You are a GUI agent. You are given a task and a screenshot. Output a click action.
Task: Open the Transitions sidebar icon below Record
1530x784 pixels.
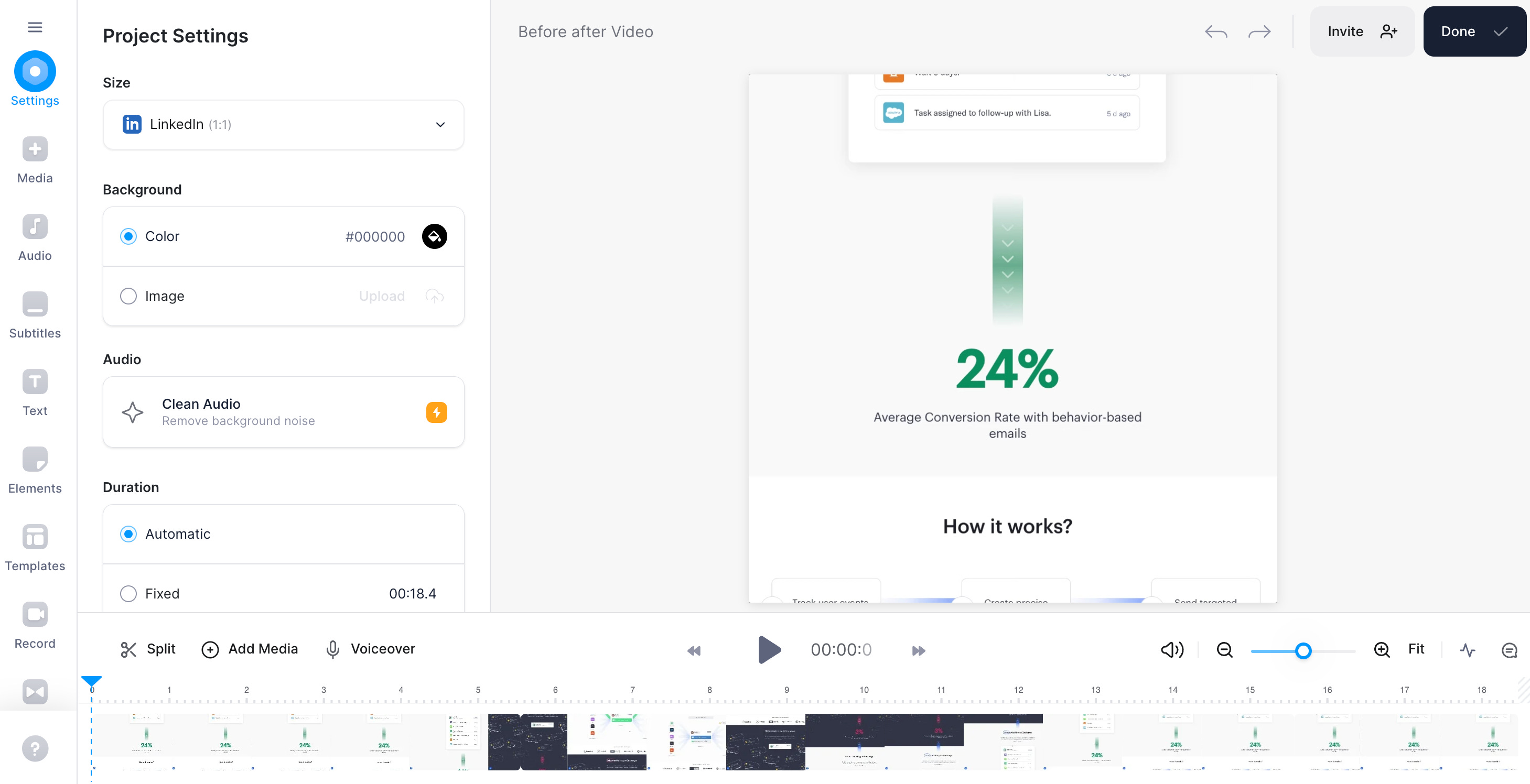[x=35, y=691]
